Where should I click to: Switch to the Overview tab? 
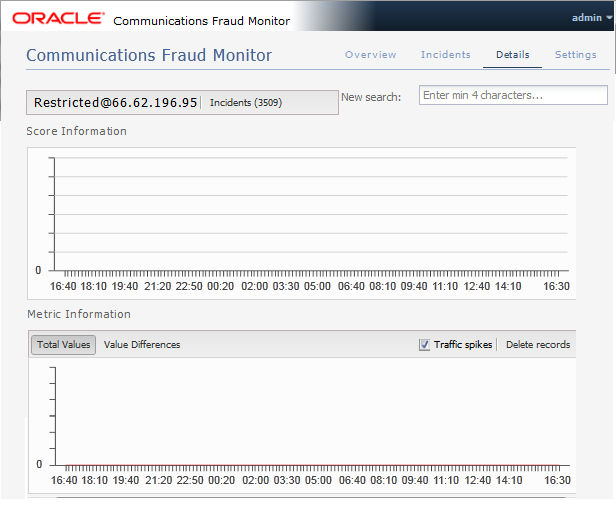(370, 55)
